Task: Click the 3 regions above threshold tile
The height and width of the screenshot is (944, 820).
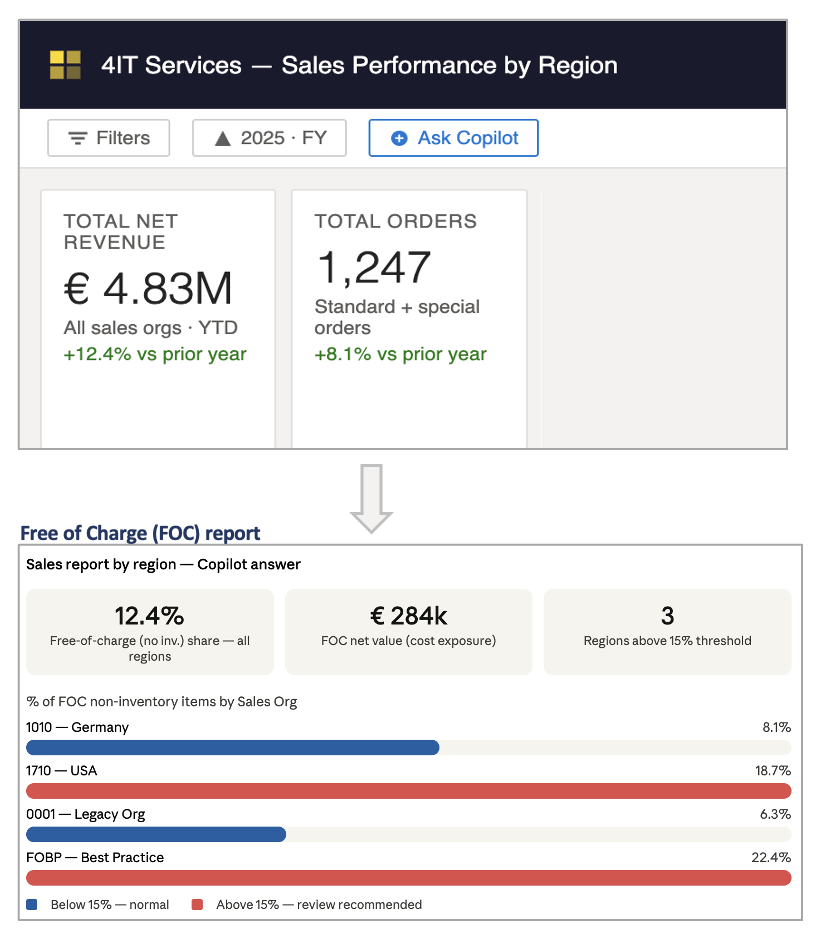Action: coord(667,630)
